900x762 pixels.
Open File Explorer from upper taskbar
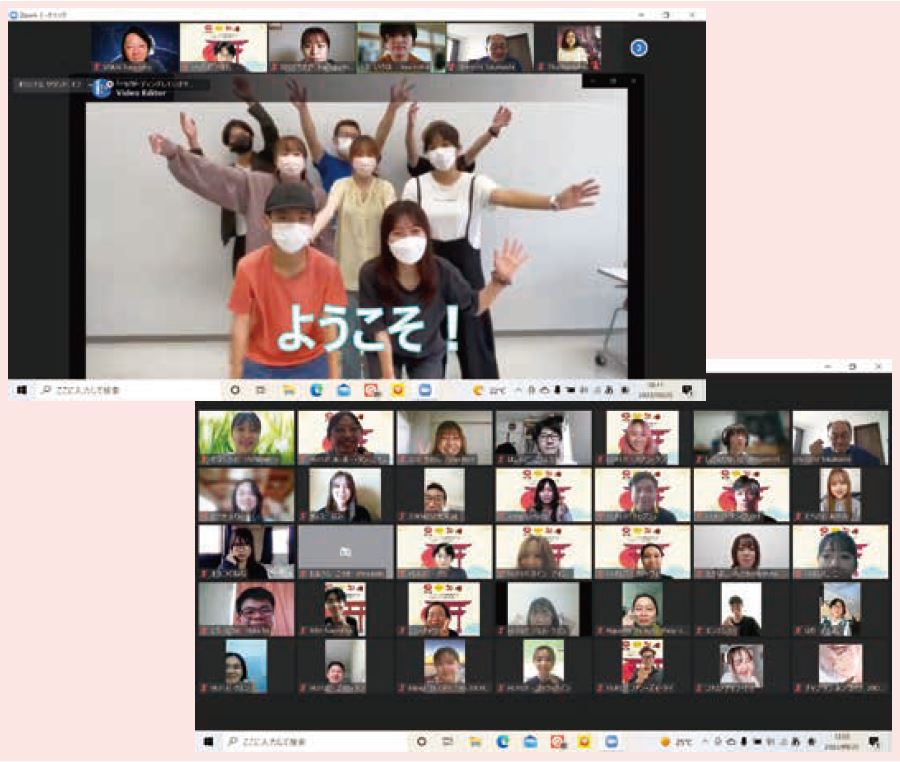coord(289,390)
